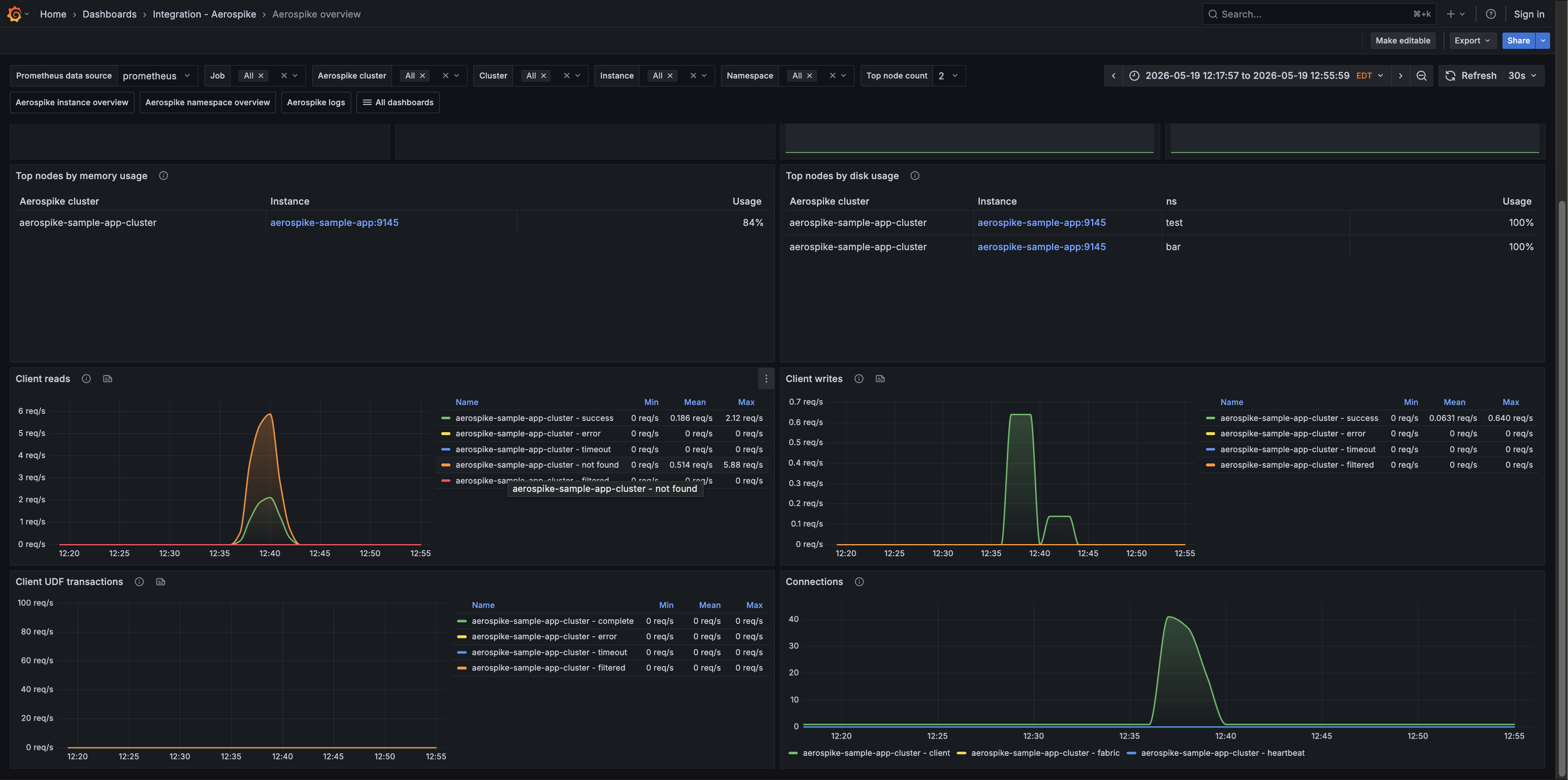Sort Client reads legend by Max column
Image resolution: width=1568 pixels, height=780 pixels.
pyautogui.click(x=746, y=402)
